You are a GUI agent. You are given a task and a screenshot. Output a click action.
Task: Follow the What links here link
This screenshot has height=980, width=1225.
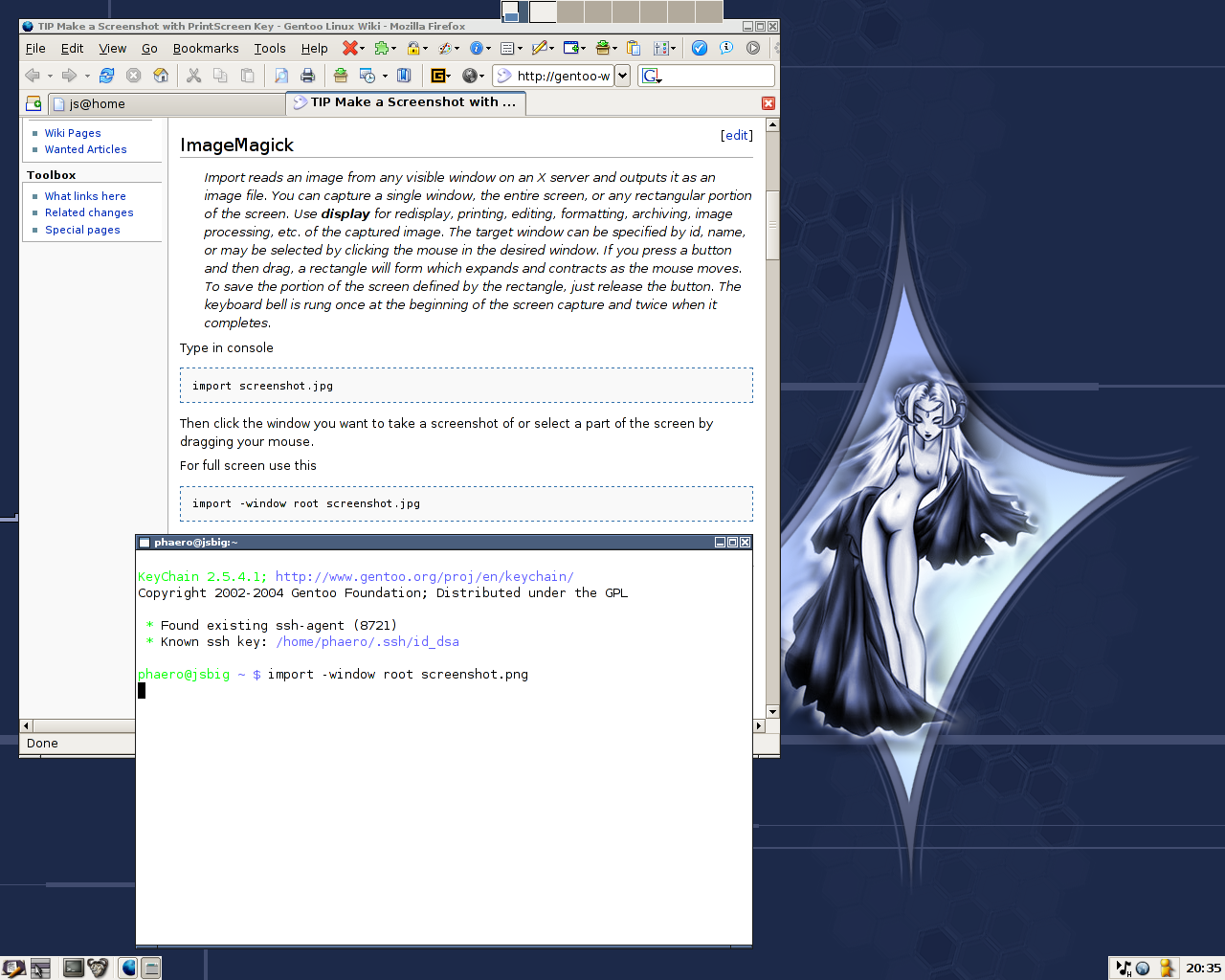click(x=85, y=196)
